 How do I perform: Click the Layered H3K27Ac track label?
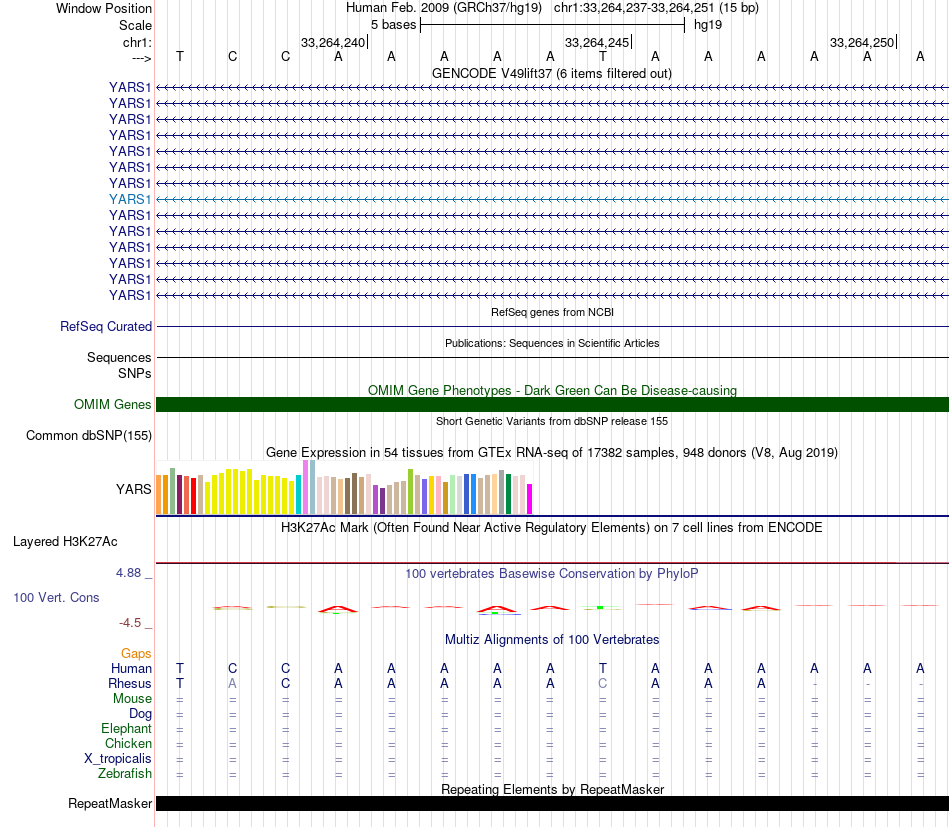[65, 542]
